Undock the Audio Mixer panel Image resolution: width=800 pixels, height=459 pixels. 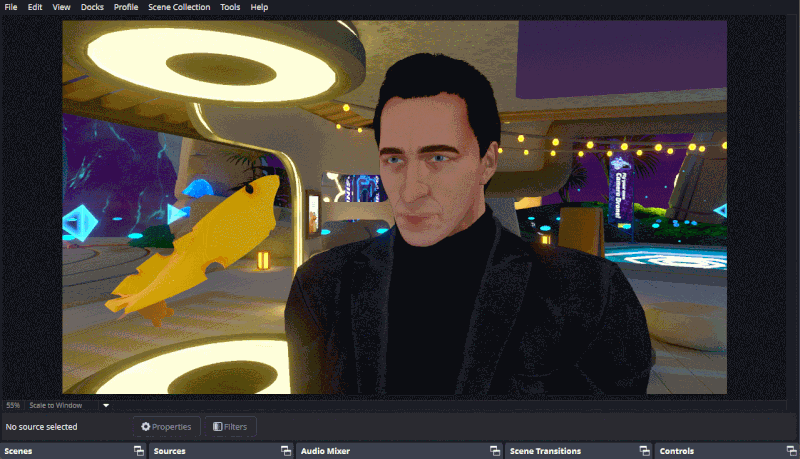point(493,451)
